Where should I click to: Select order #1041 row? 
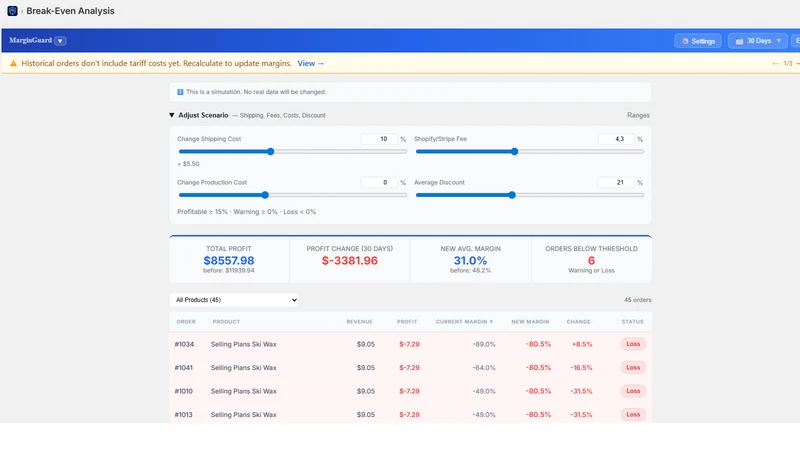coord(410,368)
